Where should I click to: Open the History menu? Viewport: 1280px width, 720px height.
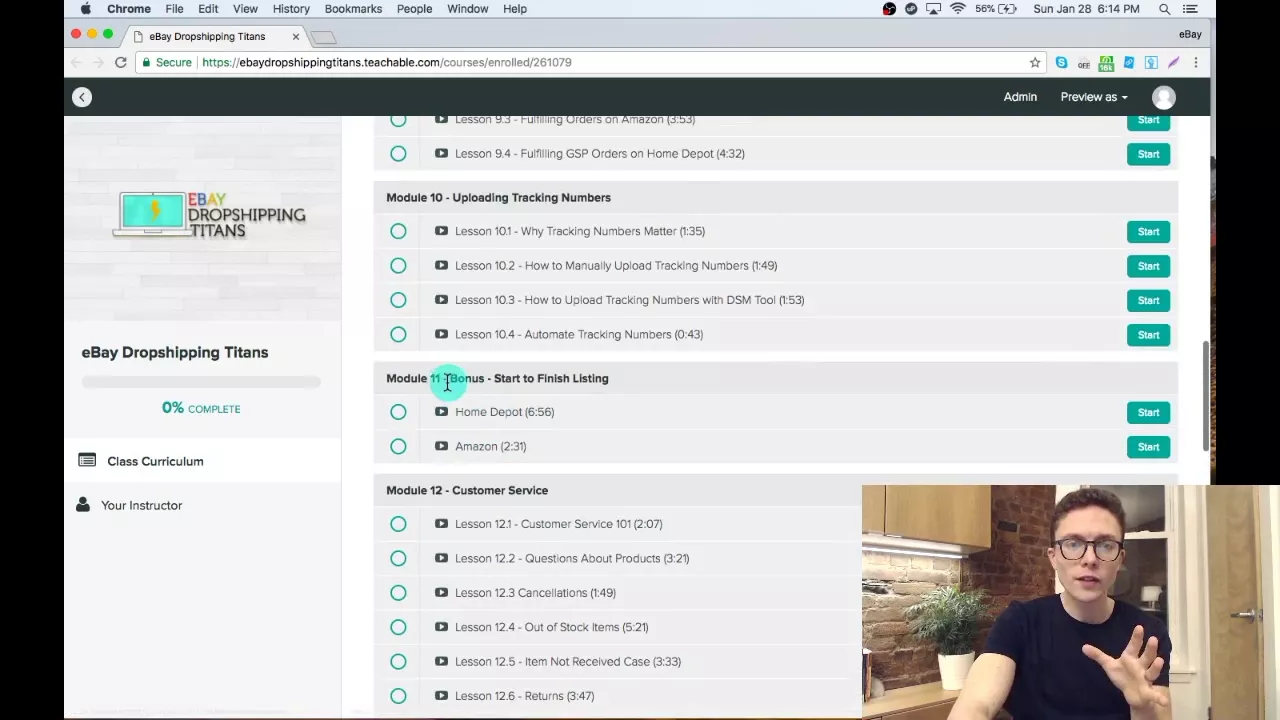click(x=291, y=9)
